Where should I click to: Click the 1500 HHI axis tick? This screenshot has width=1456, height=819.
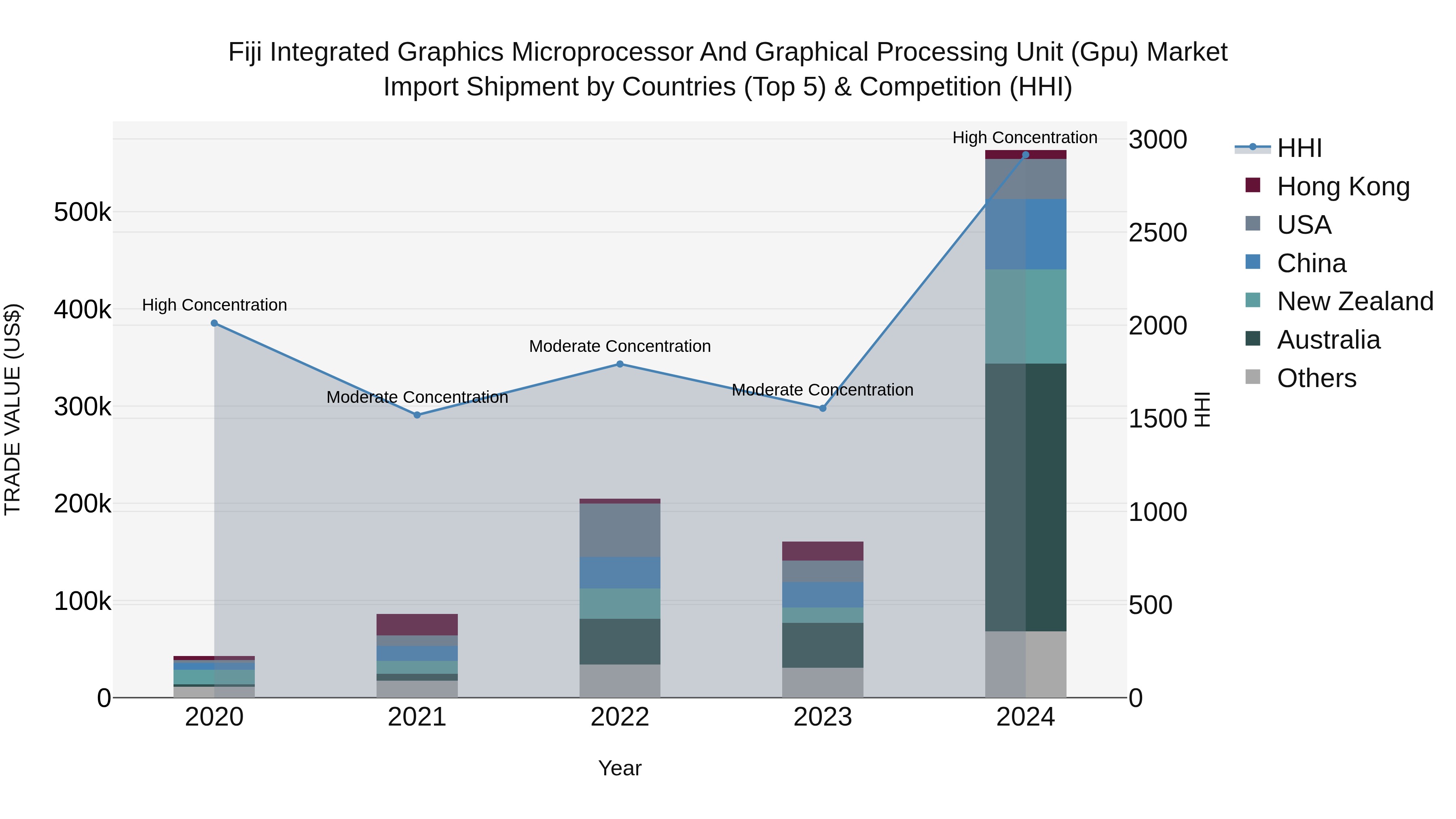(x=1158, y=419)
